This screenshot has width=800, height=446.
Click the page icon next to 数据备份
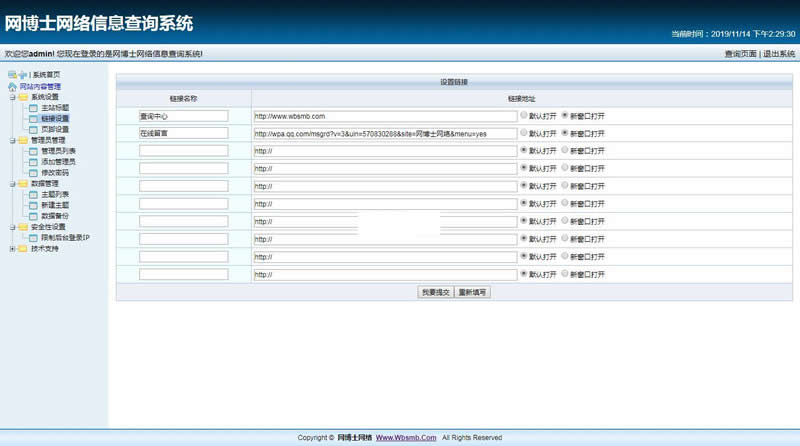(x=33, y=216)
